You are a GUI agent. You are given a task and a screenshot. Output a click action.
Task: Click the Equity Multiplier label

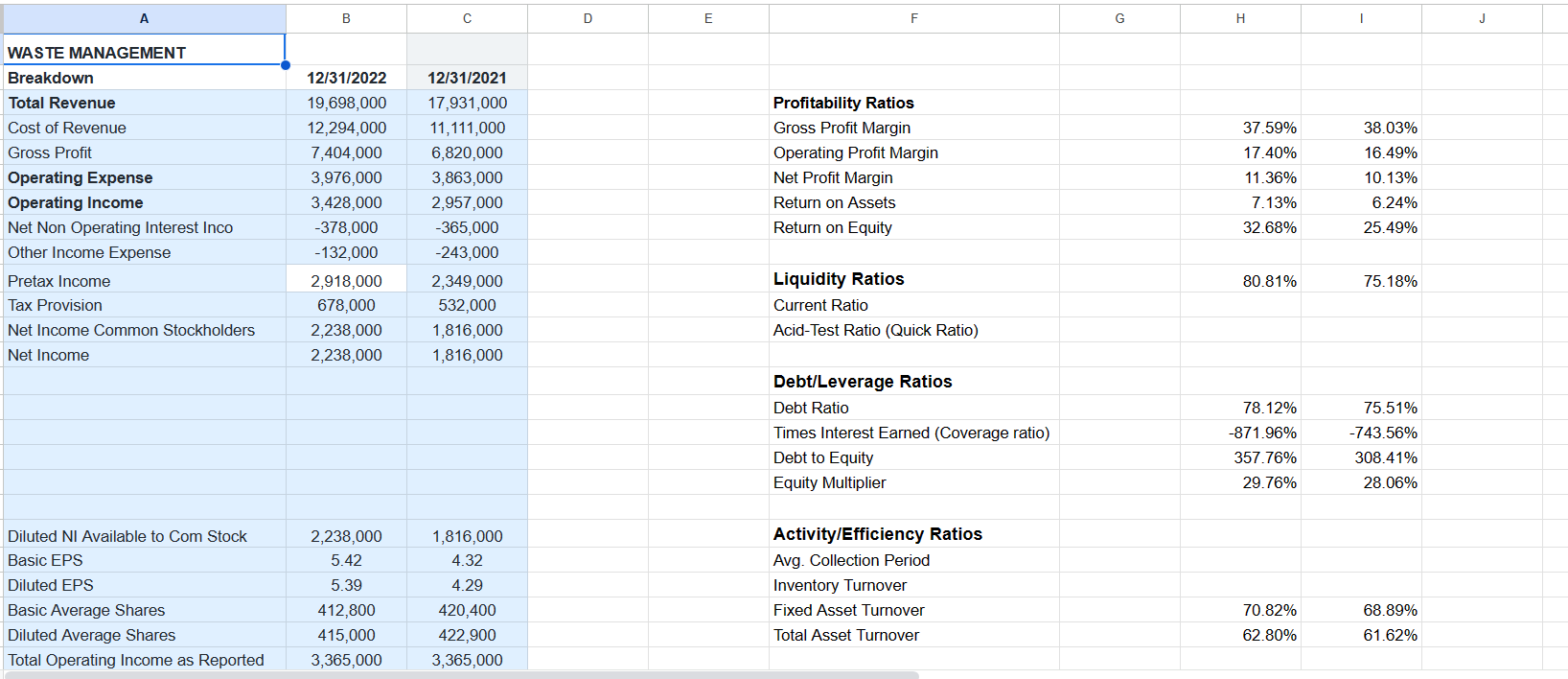point(829,482)
